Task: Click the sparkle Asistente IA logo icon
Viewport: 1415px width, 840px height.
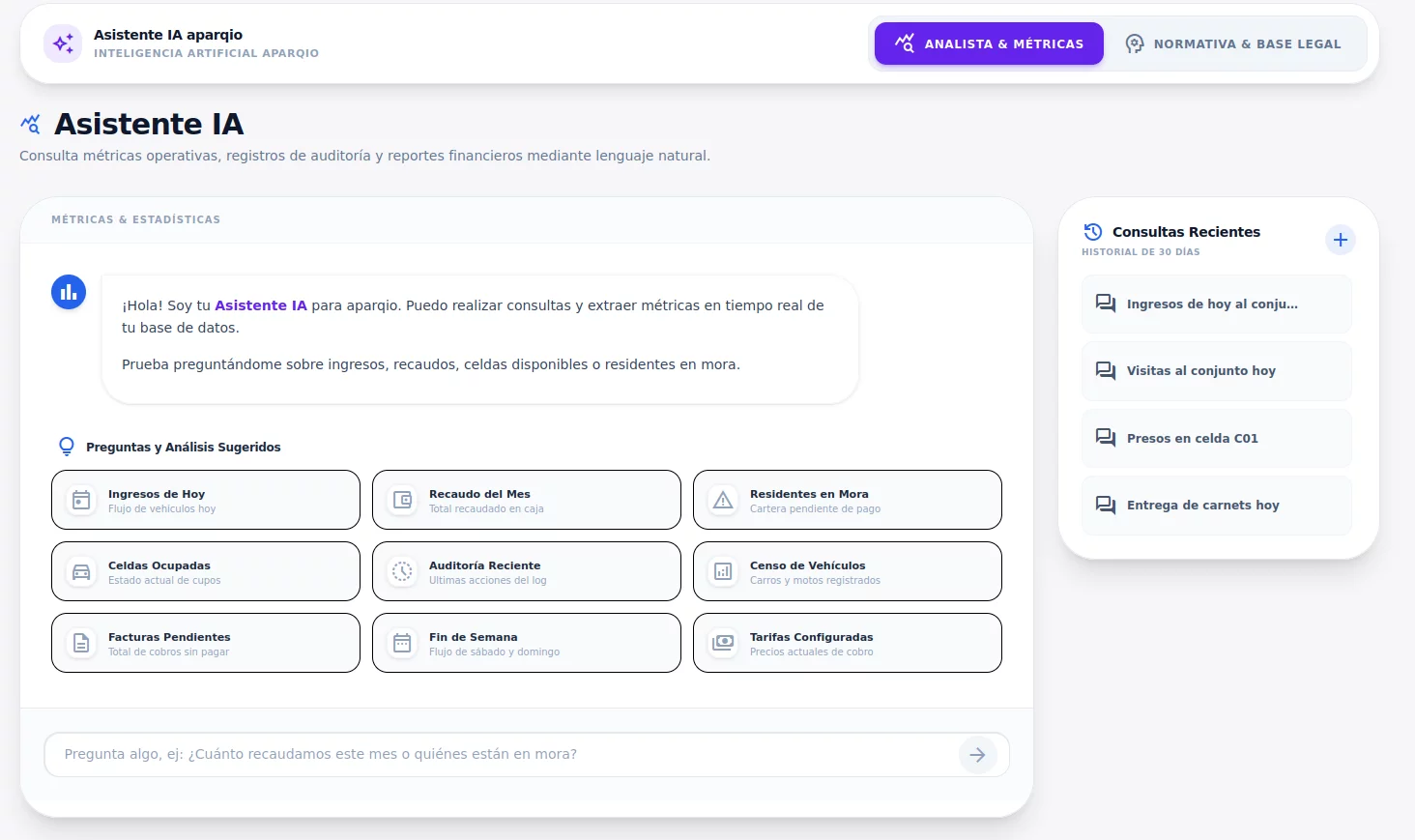Action: 63,43
